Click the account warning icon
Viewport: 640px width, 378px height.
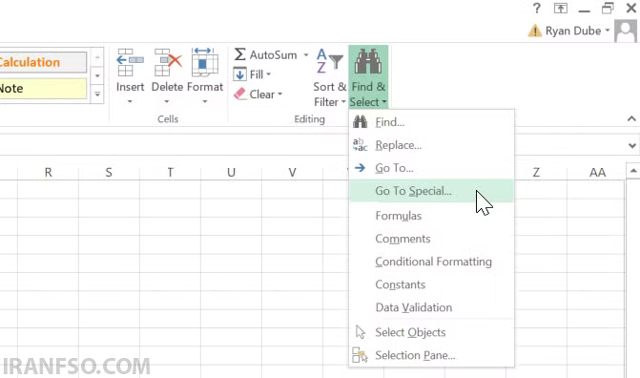coord(535,31)
